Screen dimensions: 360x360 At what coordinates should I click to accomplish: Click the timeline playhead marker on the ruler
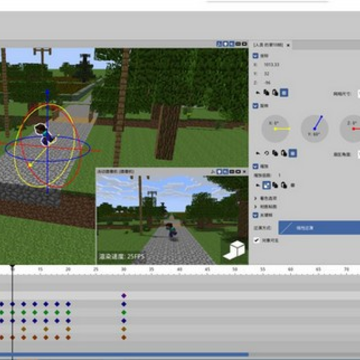pyautogui.click(x=12, y=267)
